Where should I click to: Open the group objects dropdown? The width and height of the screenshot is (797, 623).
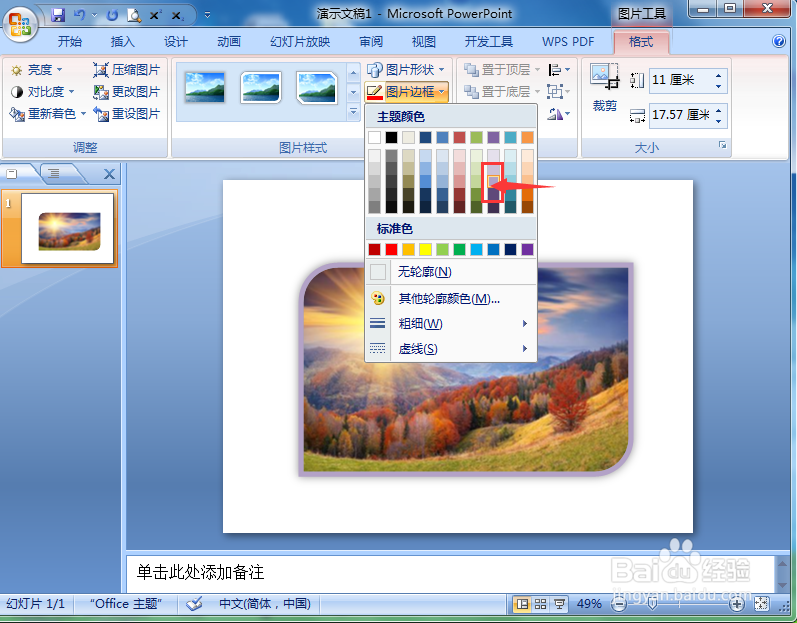559,92
